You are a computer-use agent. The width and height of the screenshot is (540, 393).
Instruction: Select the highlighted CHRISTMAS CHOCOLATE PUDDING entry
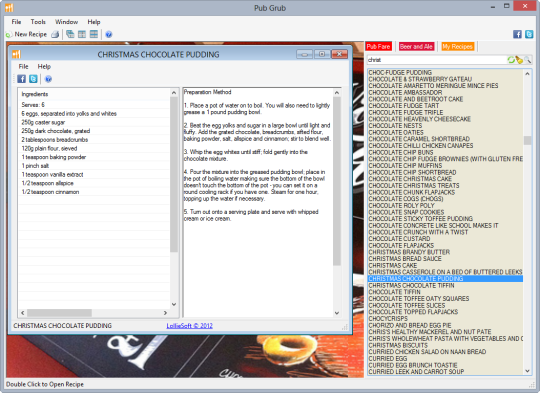(445, 279)
